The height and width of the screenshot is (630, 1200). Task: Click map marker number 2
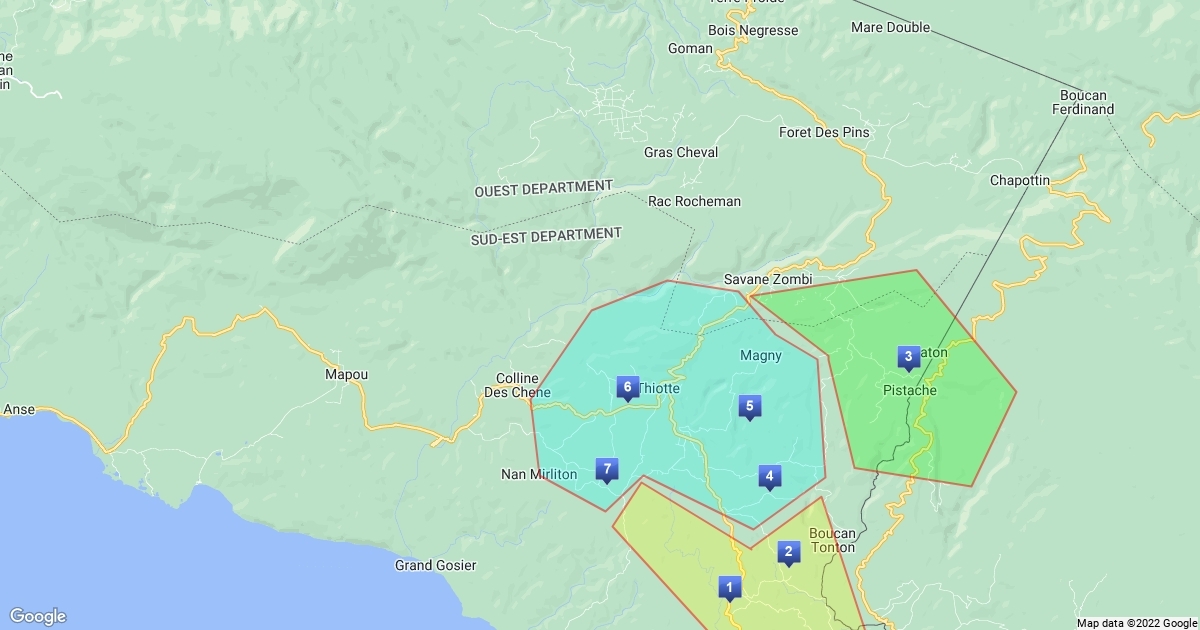[x=788, y=551]
